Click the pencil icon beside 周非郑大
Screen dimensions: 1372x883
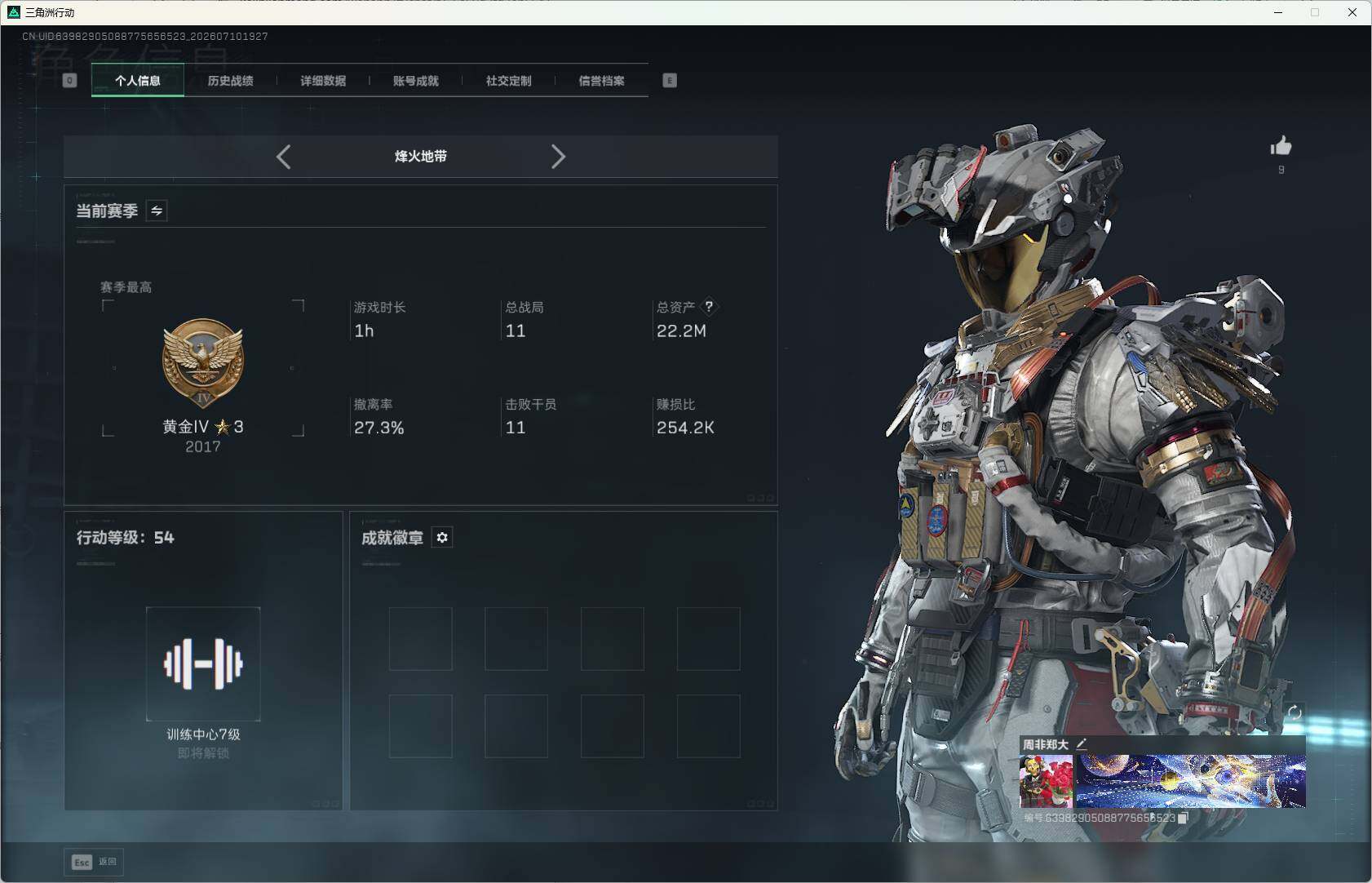tap(1082, 743)
